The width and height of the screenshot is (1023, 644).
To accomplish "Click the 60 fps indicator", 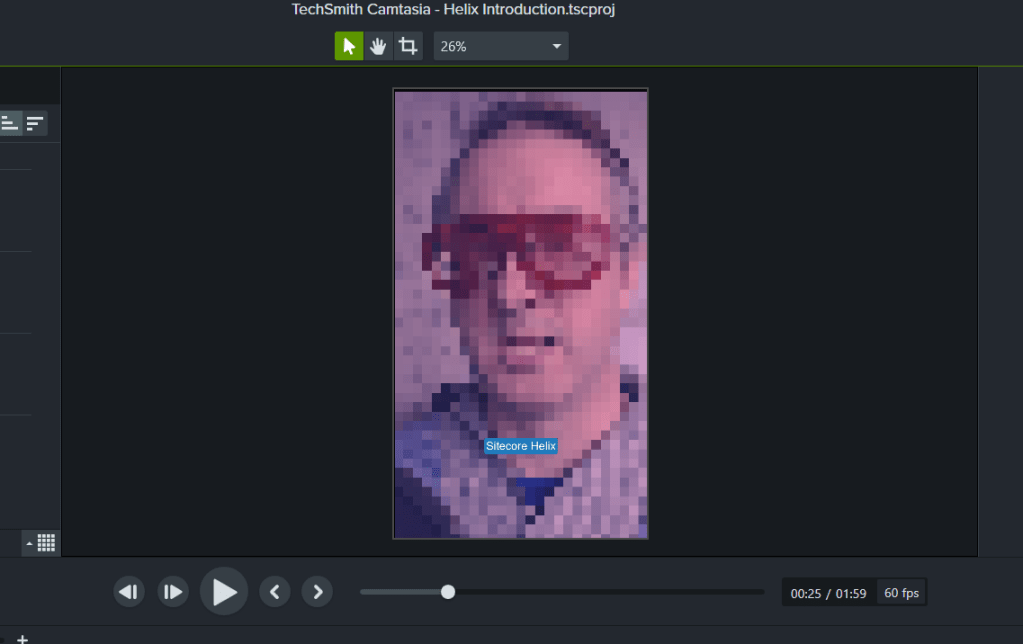I will pyautogui.click(x=900, y=592).
